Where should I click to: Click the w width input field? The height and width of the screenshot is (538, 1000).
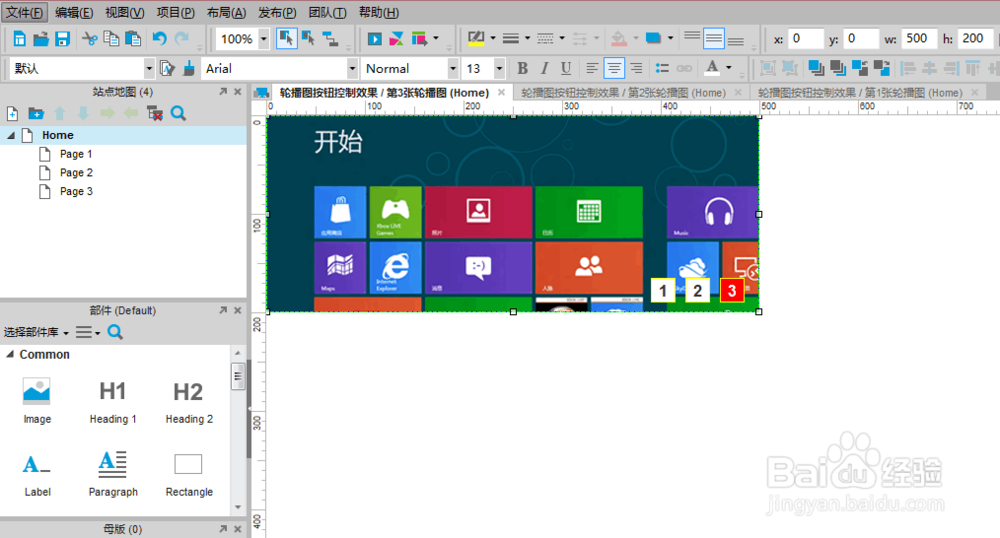(x=919, y=39)
